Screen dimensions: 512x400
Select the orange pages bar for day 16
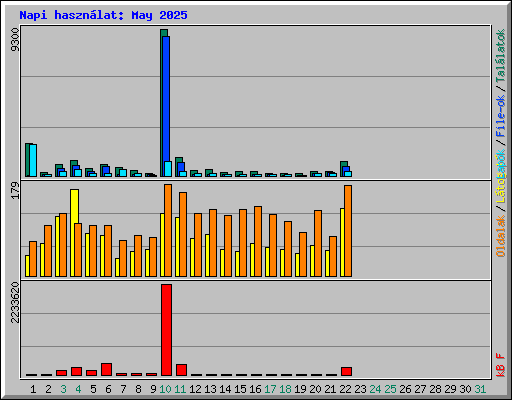click(258, 241)
